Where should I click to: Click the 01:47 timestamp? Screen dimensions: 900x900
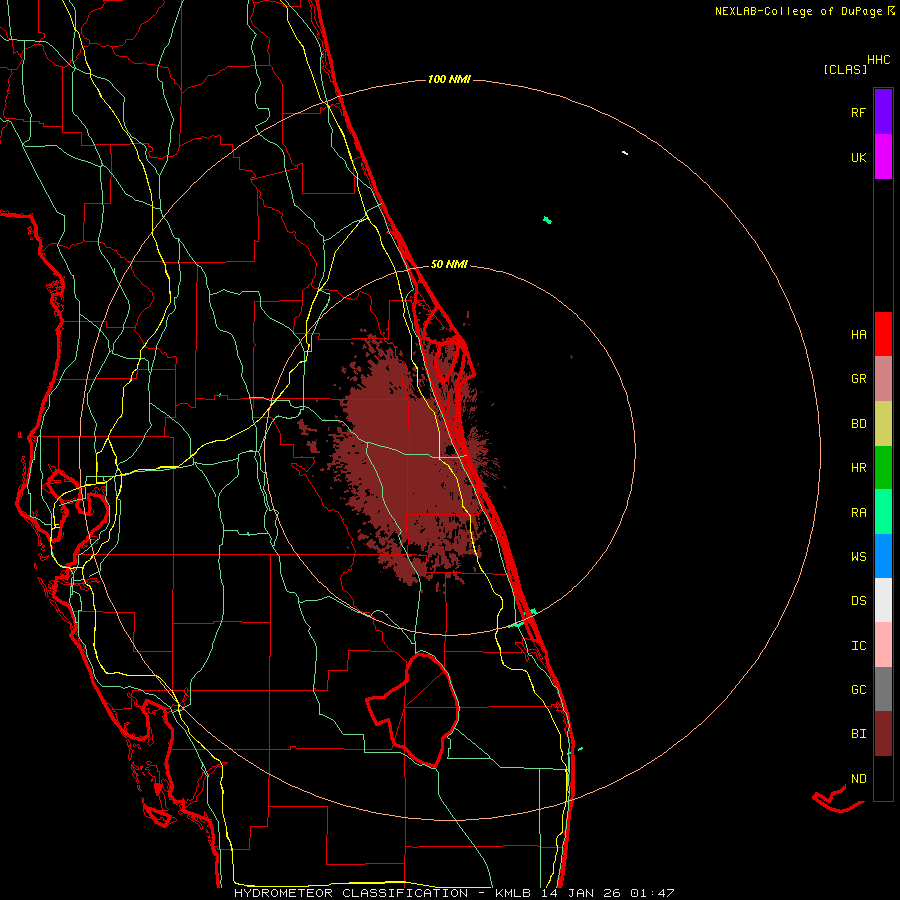pos(651,893)
